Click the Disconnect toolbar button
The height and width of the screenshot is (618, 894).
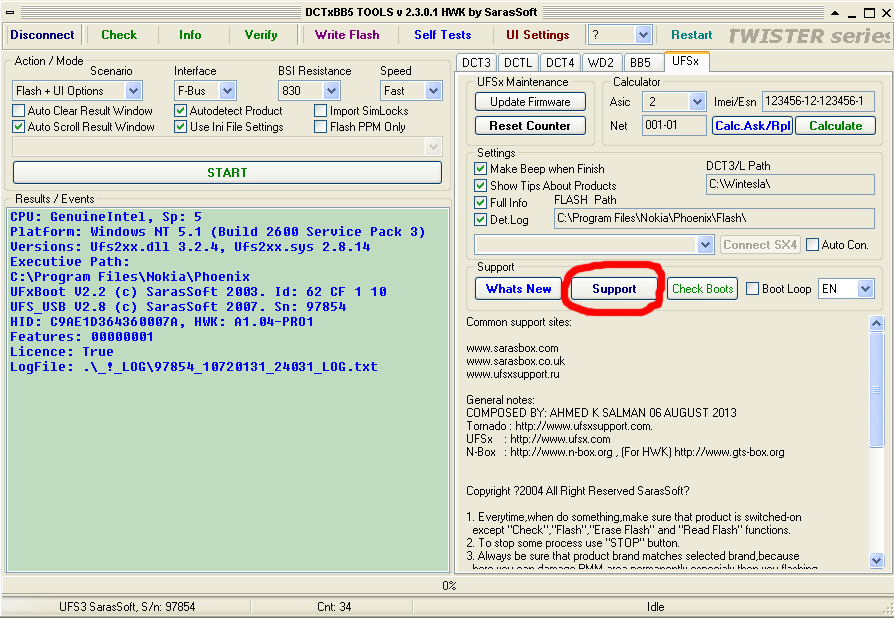pos(42,35)
